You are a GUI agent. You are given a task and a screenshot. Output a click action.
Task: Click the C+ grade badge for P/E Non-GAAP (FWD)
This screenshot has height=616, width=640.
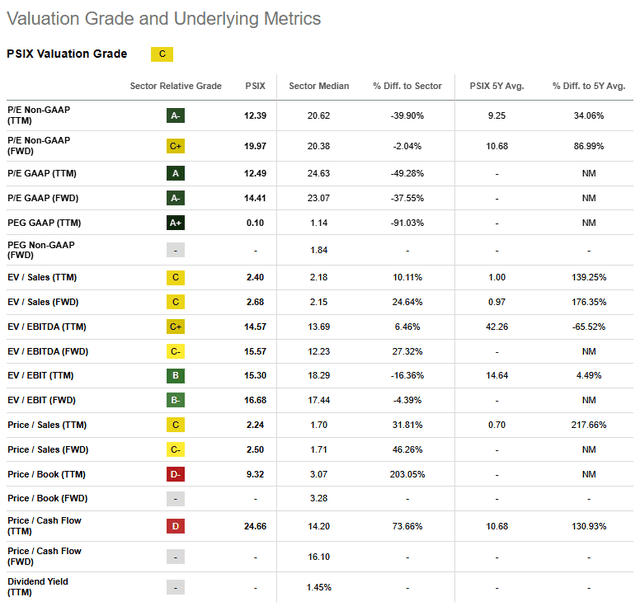point(176,146)
